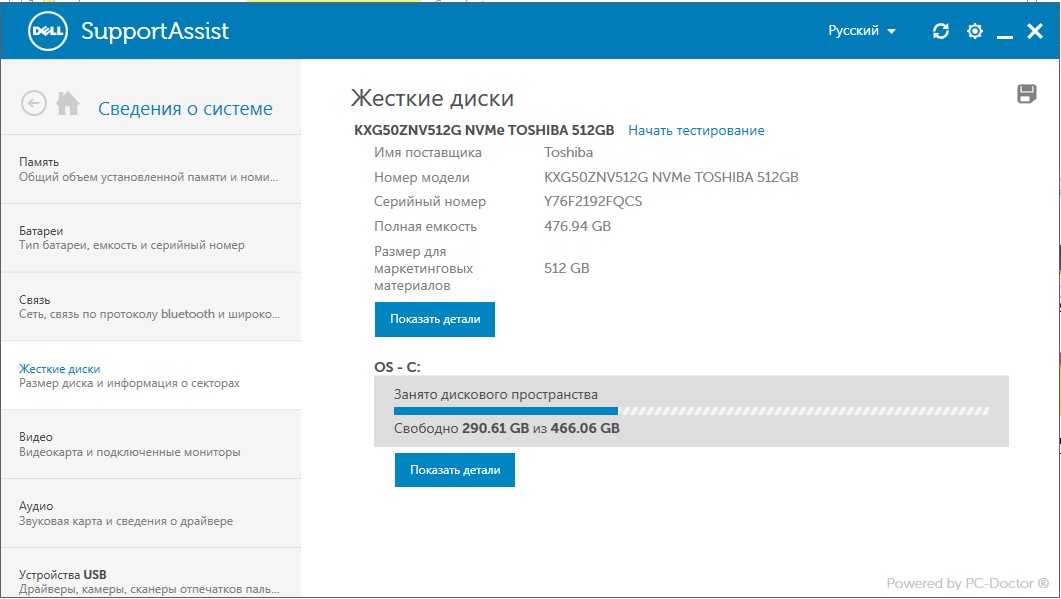Click the Номер модели label

[422, 177]
